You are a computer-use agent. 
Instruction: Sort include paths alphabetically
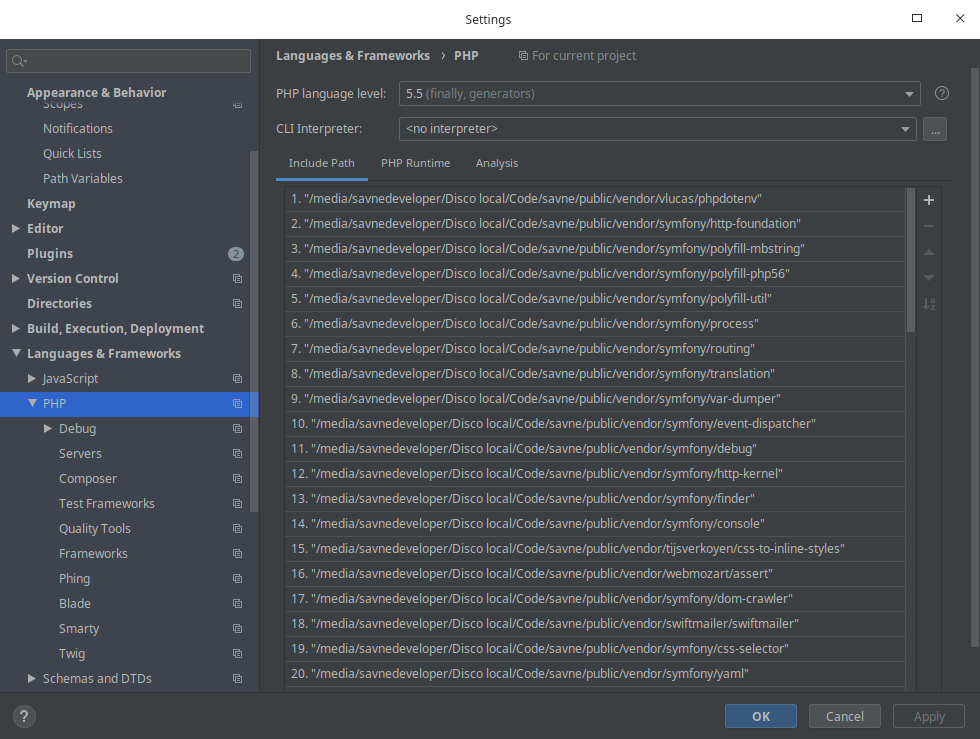[x=928, y=304]
